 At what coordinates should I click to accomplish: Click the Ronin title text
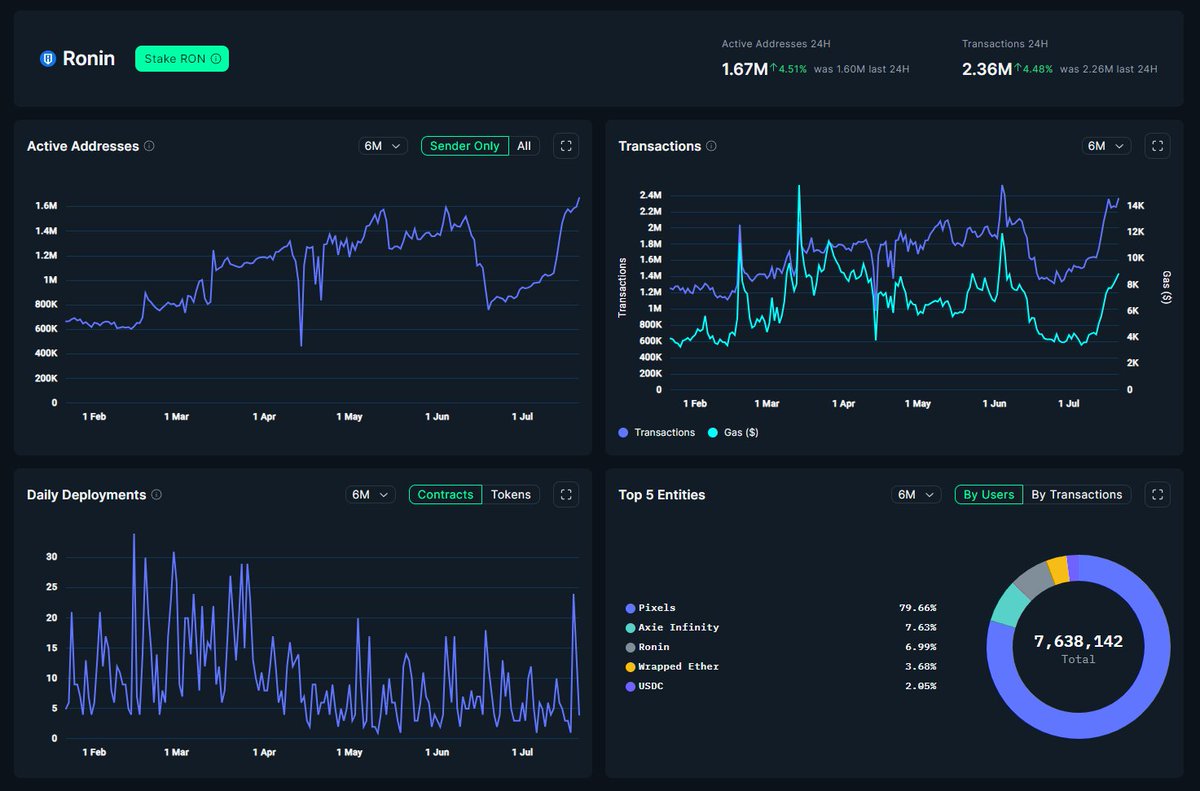[x=89, y=59]
